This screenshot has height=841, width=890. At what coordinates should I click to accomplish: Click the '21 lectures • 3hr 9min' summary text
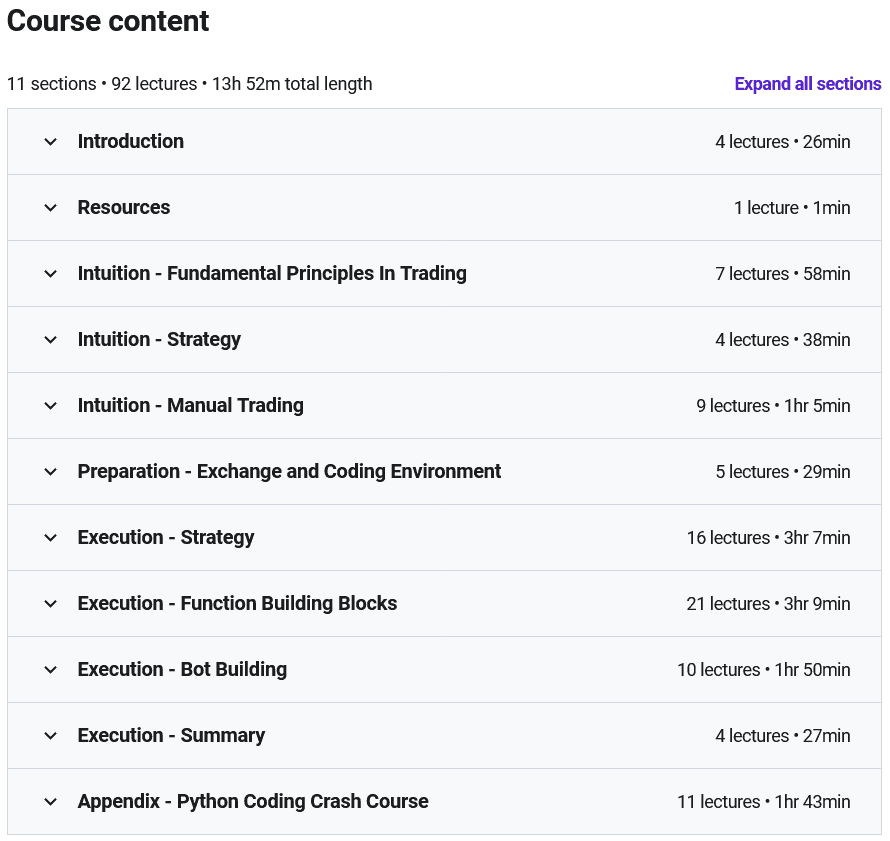coord(768,604)
